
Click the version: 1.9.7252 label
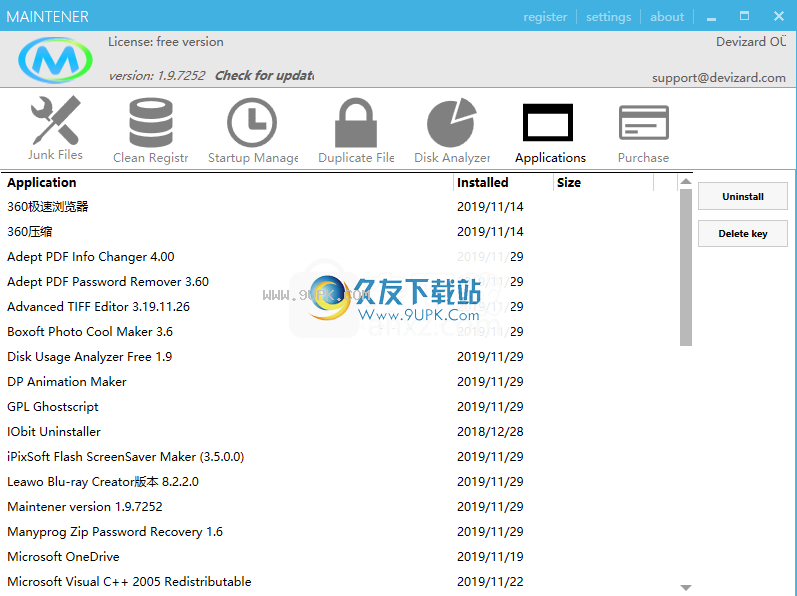point(157,76)
